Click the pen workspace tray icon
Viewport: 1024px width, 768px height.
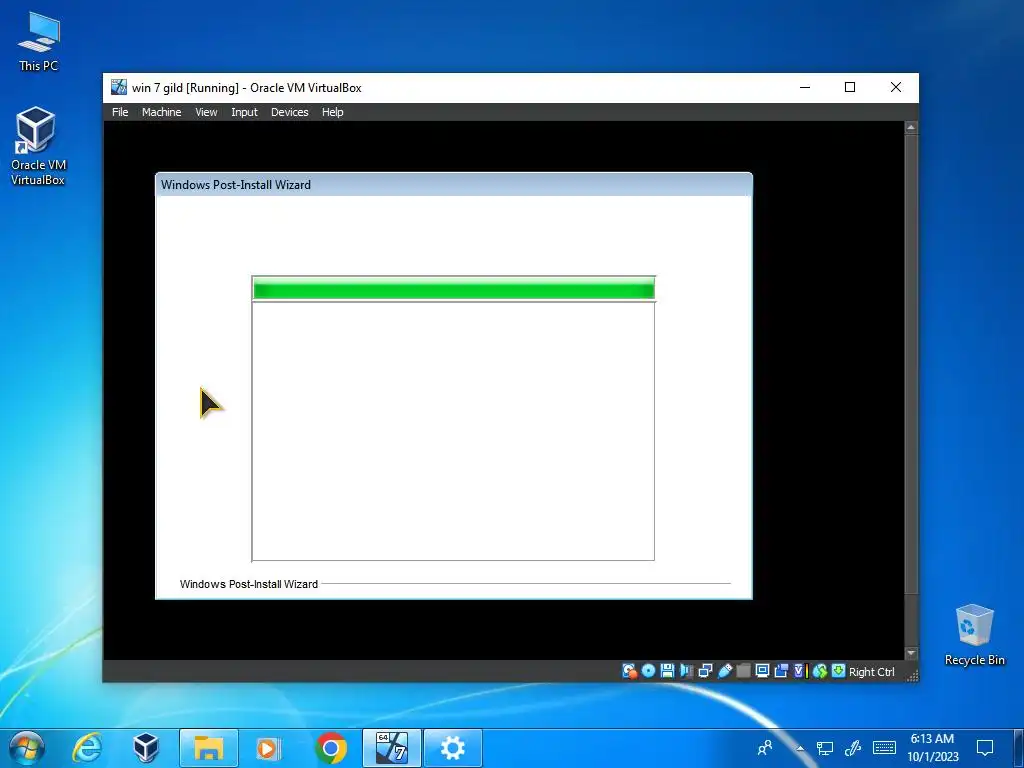click(853, 748)
